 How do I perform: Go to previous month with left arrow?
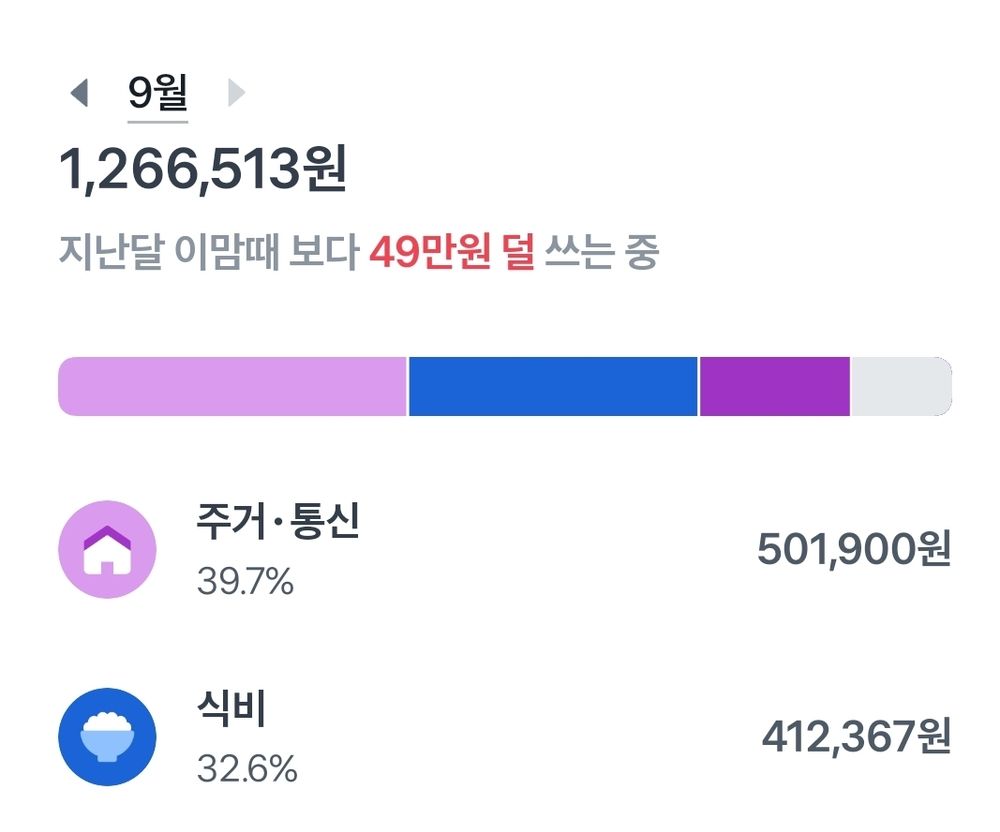tap(79, 94)
